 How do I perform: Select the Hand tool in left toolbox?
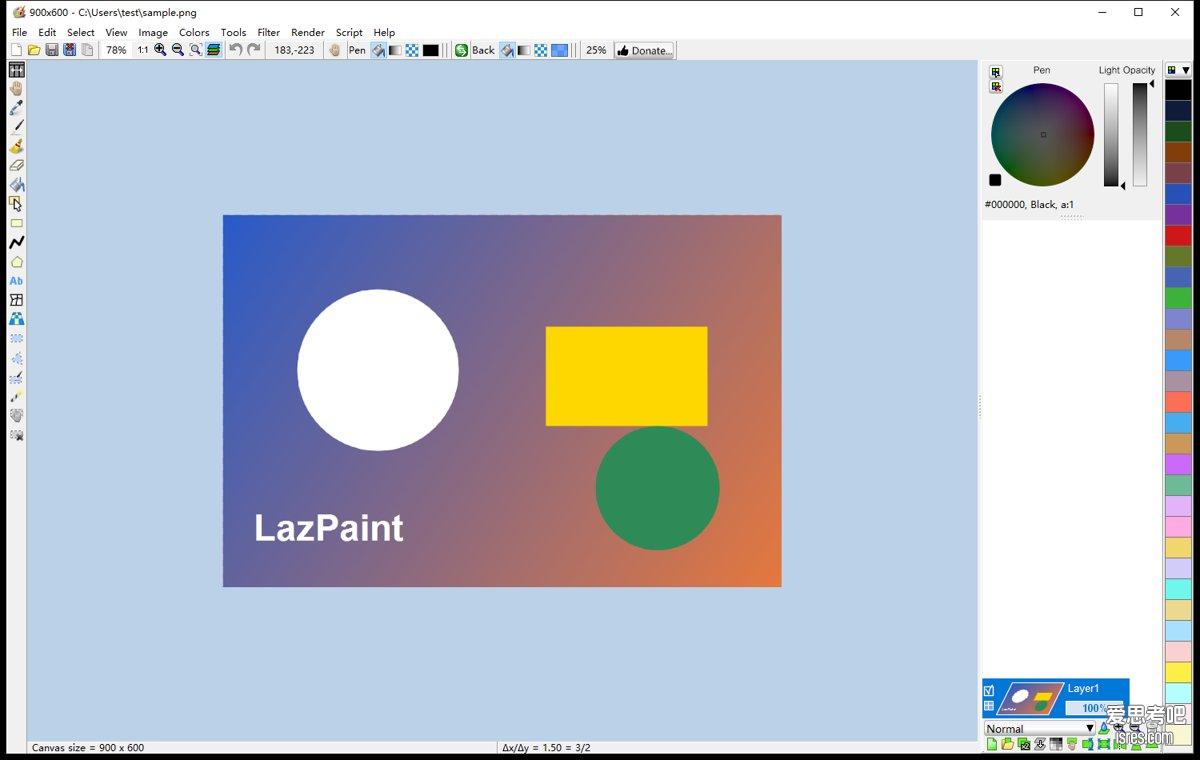coord(16,88)
